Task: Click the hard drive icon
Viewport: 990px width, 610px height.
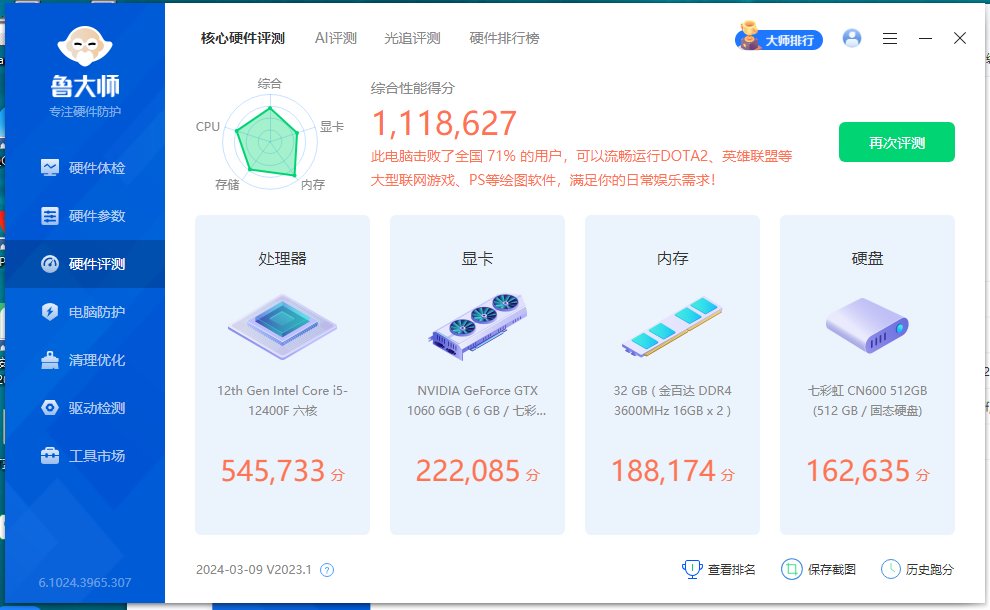Action: pyautogui.click(x=868, y=326)
